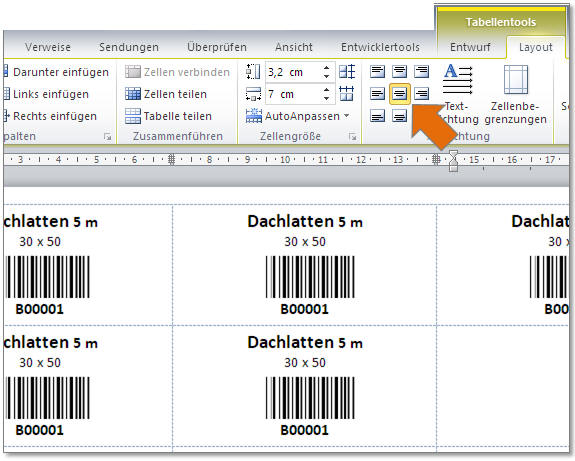Click 'Dachlatten 5 m' in second row middle cell
575x461 pixels.
tap(305, 343)
